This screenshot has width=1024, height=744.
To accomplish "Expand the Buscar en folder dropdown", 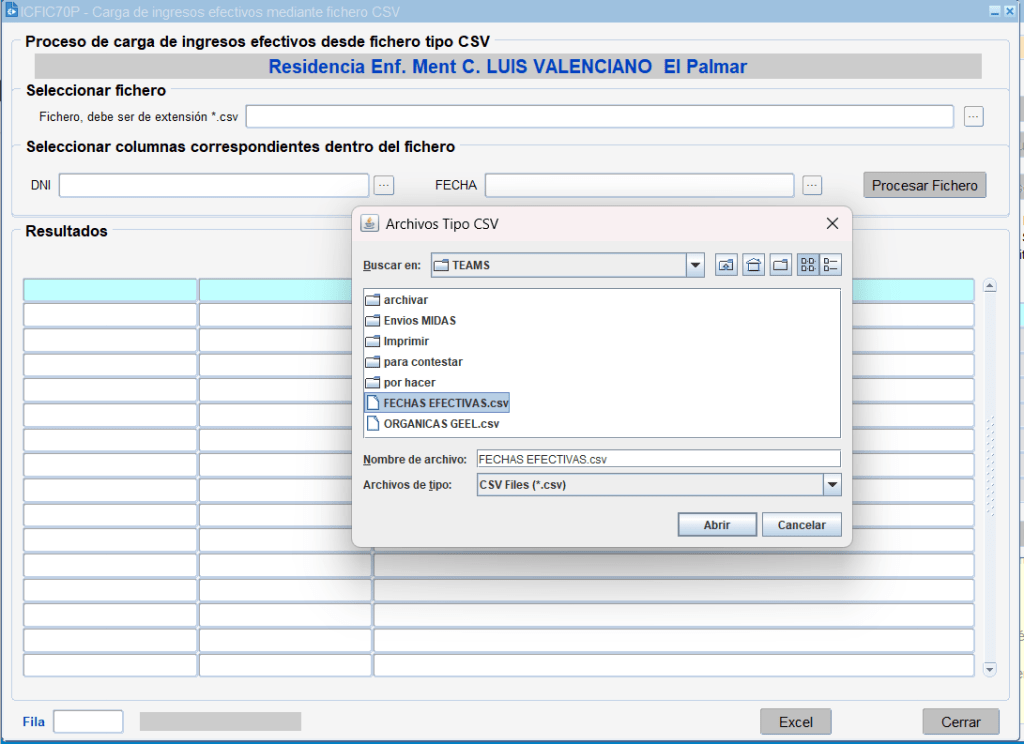I will (x=695, y=265).
